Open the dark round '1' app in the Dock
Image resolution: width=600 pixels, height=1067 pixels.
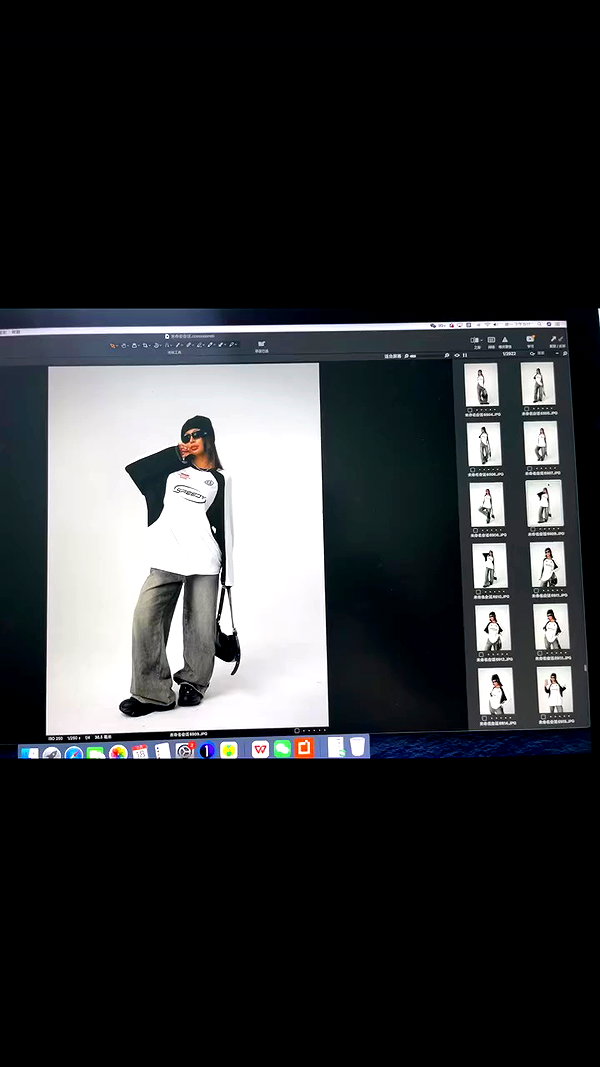pos(207,751)
